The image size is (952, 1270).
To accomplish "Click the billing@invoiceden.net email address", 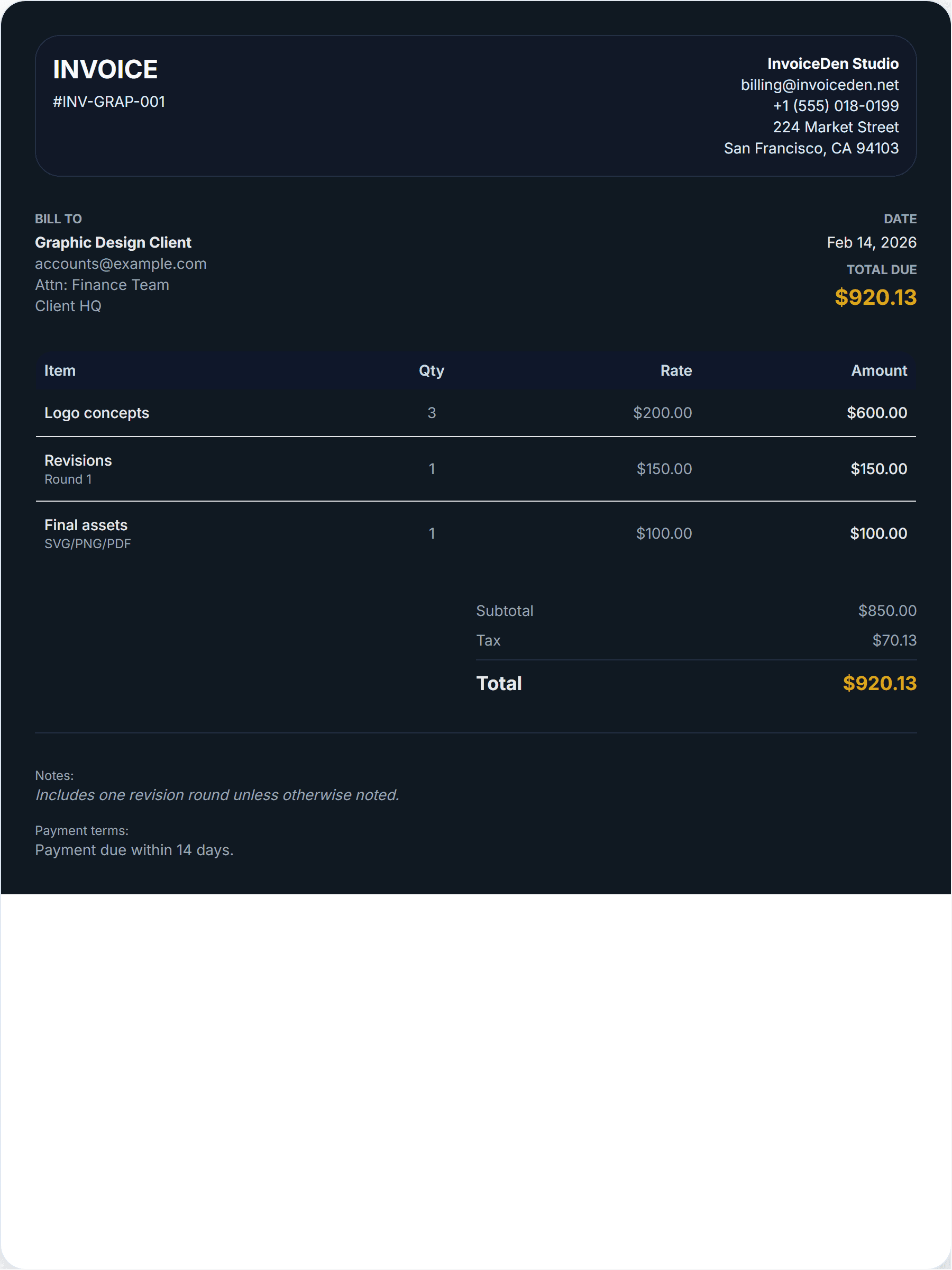I will [x=819, y=85].
